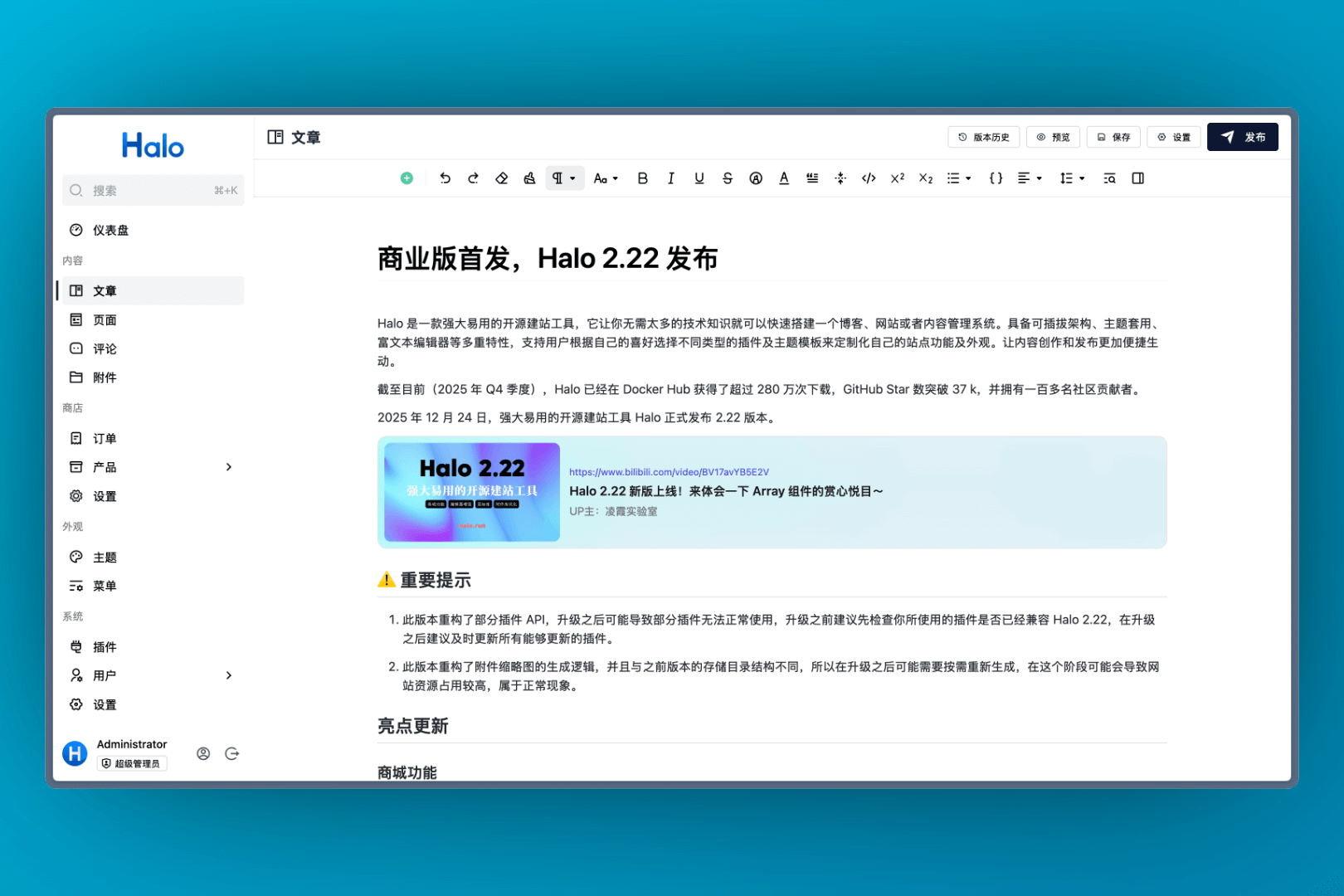Insert a code block using braces icon
The image size is (1344, 896).
[x=996, y=178]
